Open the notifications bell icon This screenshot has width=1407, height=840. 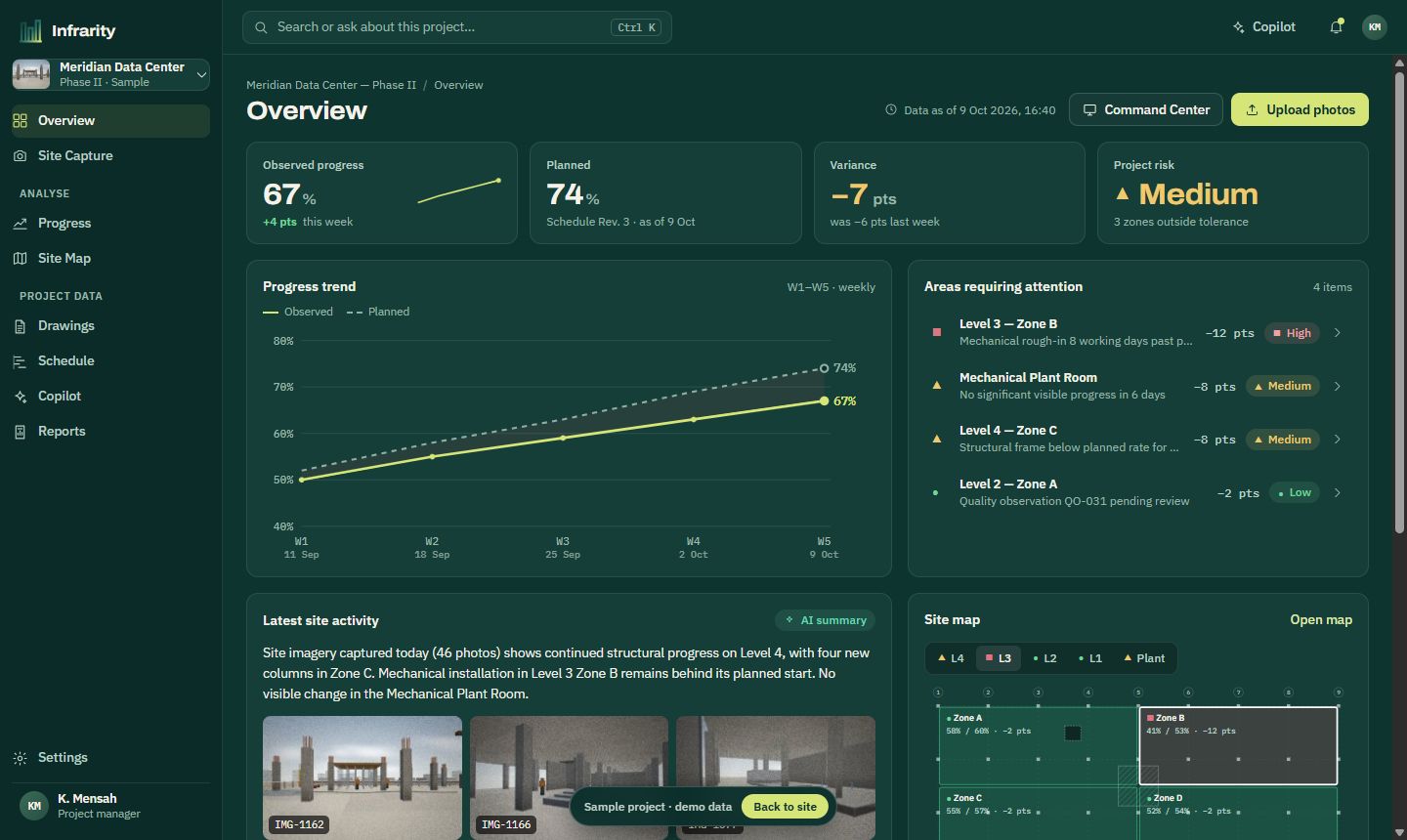coord(1336,27)
